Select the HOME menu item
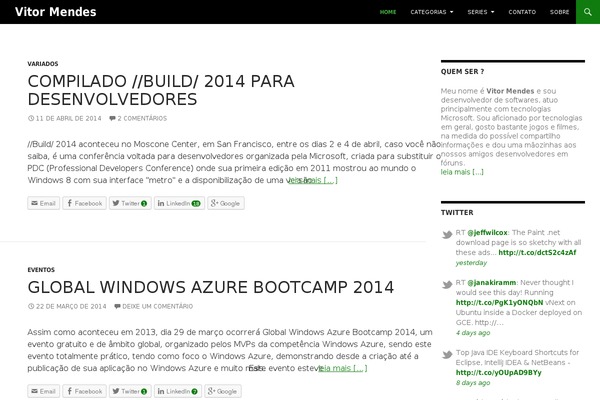600x400 pixels. [x=388, y=12]
